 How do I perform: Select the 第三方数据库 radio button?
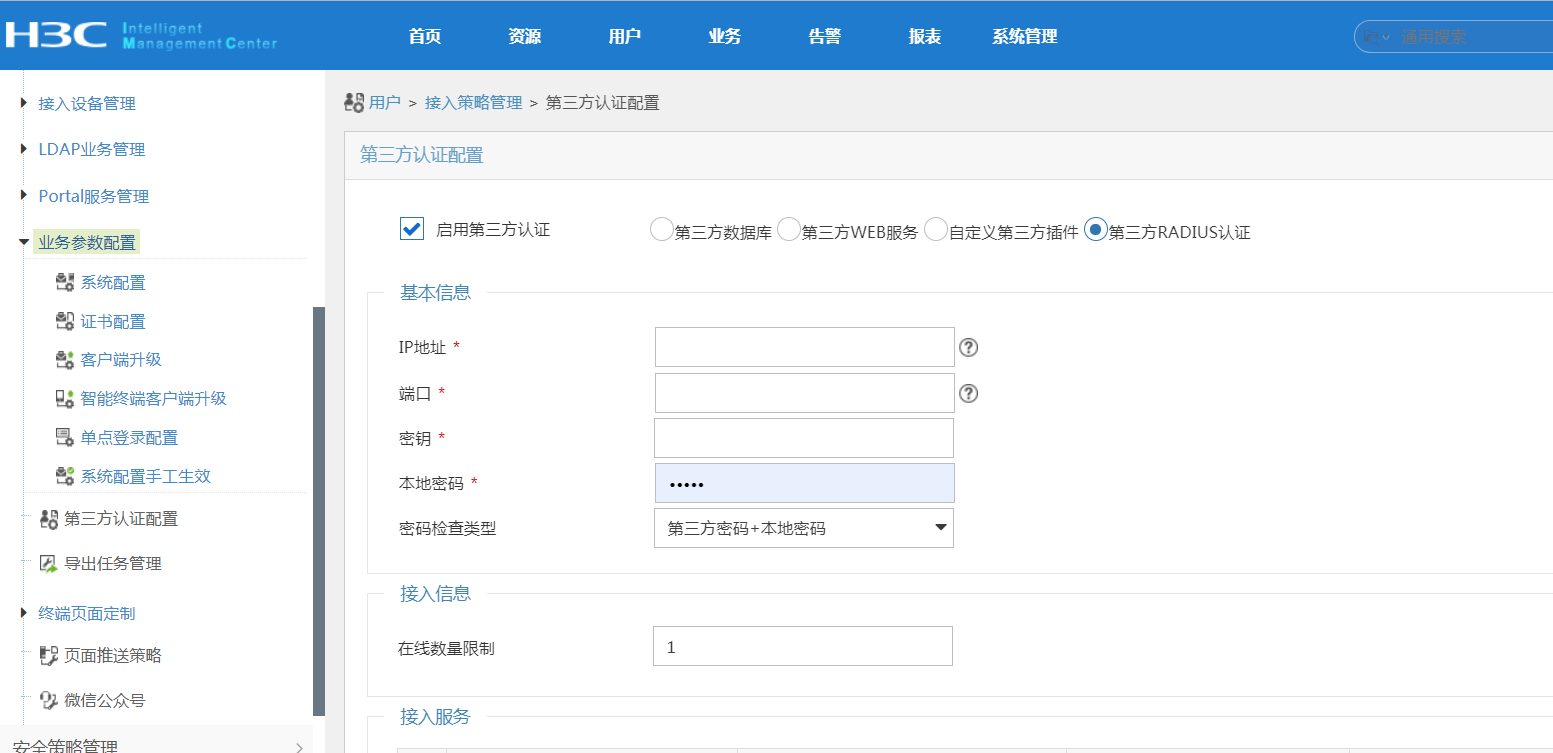[661, 230]
